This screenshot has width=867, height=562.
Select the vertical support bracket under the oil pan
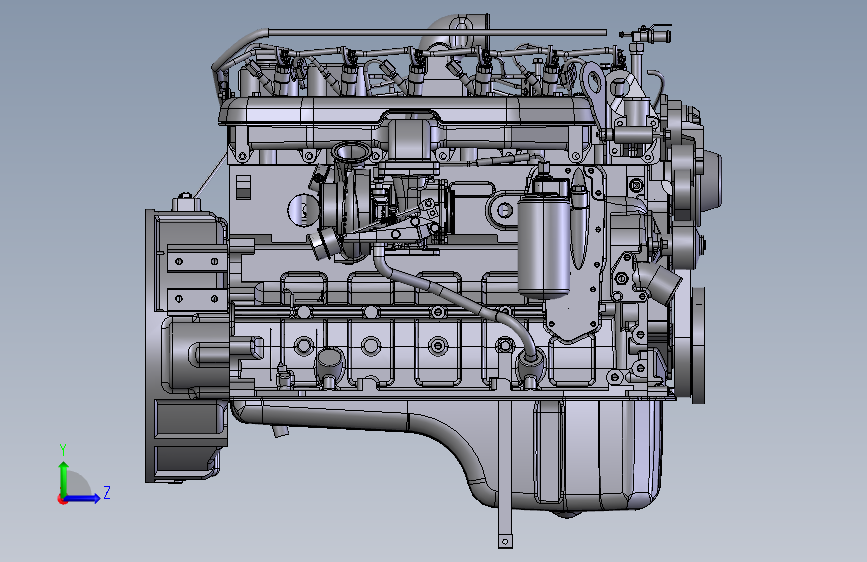click(x=505, y=476)
